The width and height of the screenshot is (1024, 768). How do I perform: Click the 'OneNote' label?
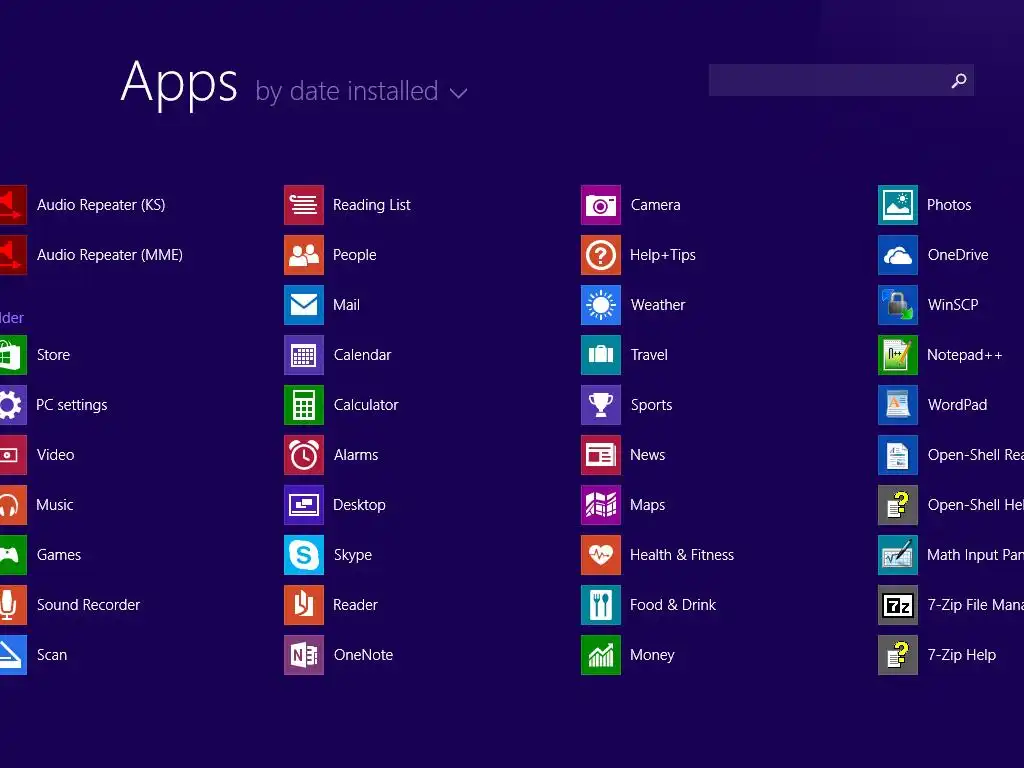point(363,654)
